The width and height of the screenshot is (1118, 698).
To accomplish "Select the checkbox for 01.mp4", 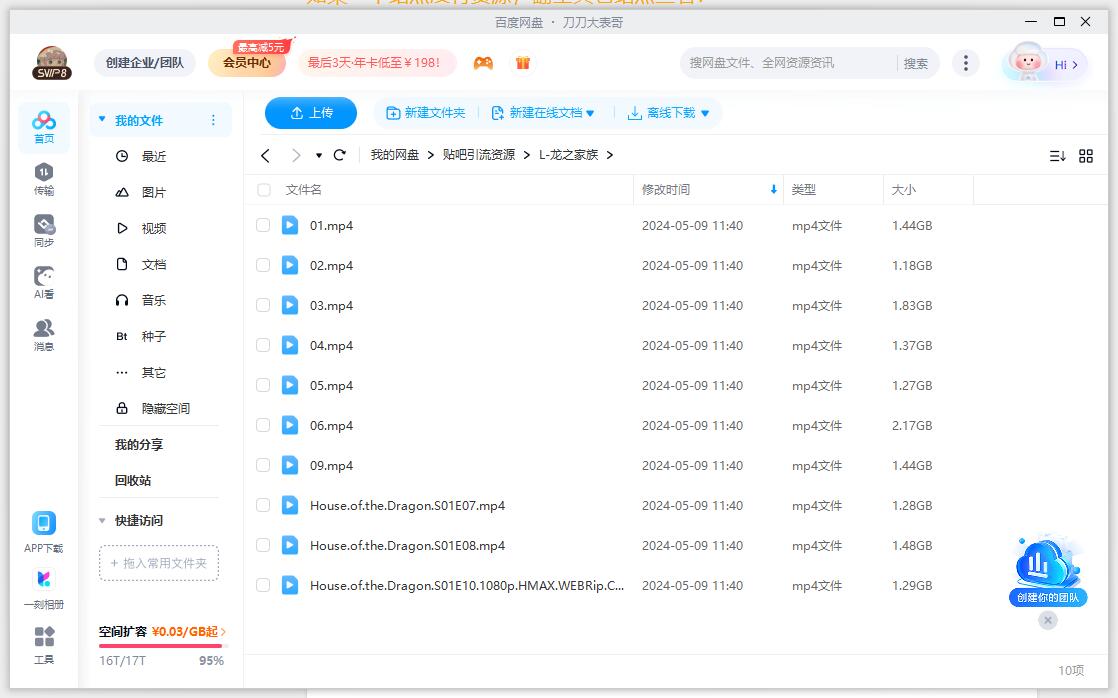I will (x=262, y=225).
